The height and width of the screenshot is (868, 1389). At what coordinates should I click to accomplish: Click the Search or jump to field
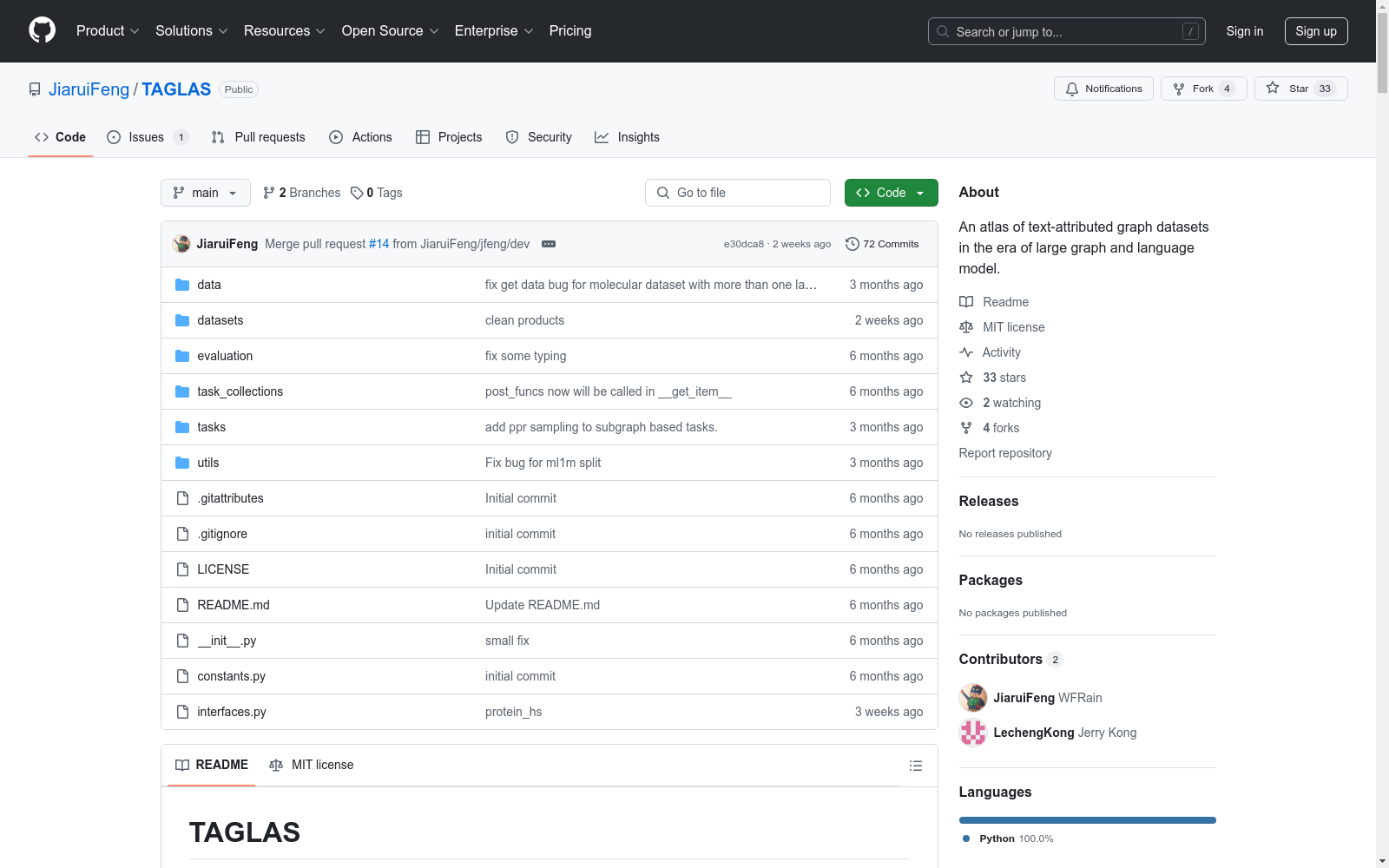1067,31
